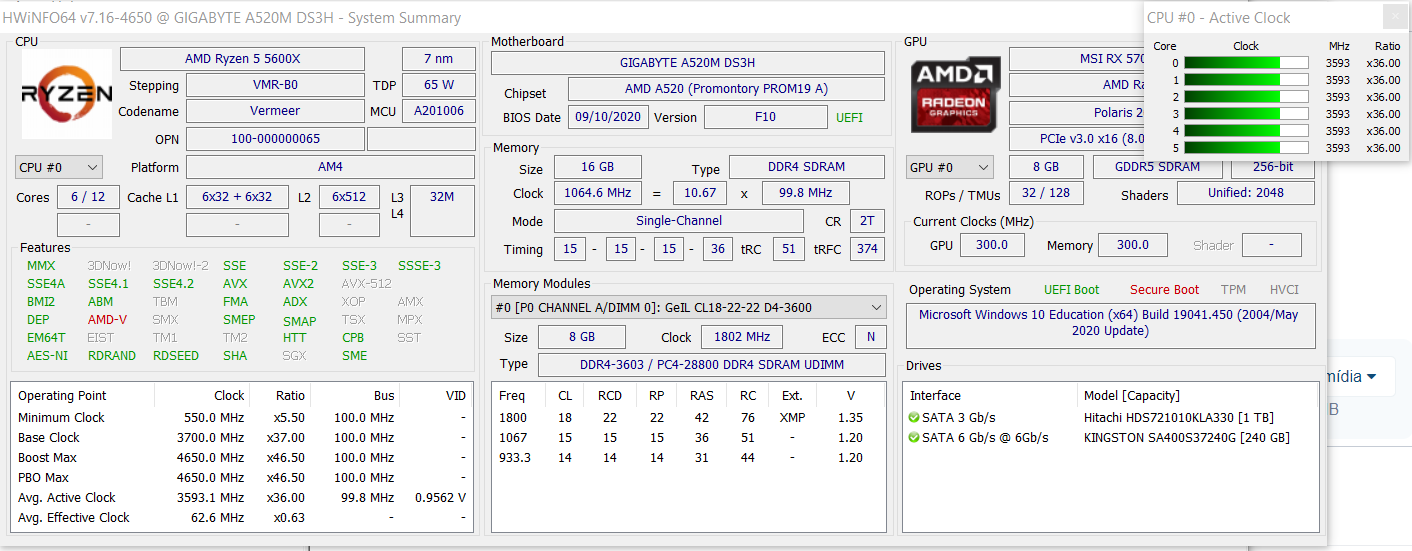The width and height of the screenshot is (1412, 551).
Task: Click the 'AMD A520 (Promontory PROM19 A)' chipset field
Action: [x=726, y=89]
